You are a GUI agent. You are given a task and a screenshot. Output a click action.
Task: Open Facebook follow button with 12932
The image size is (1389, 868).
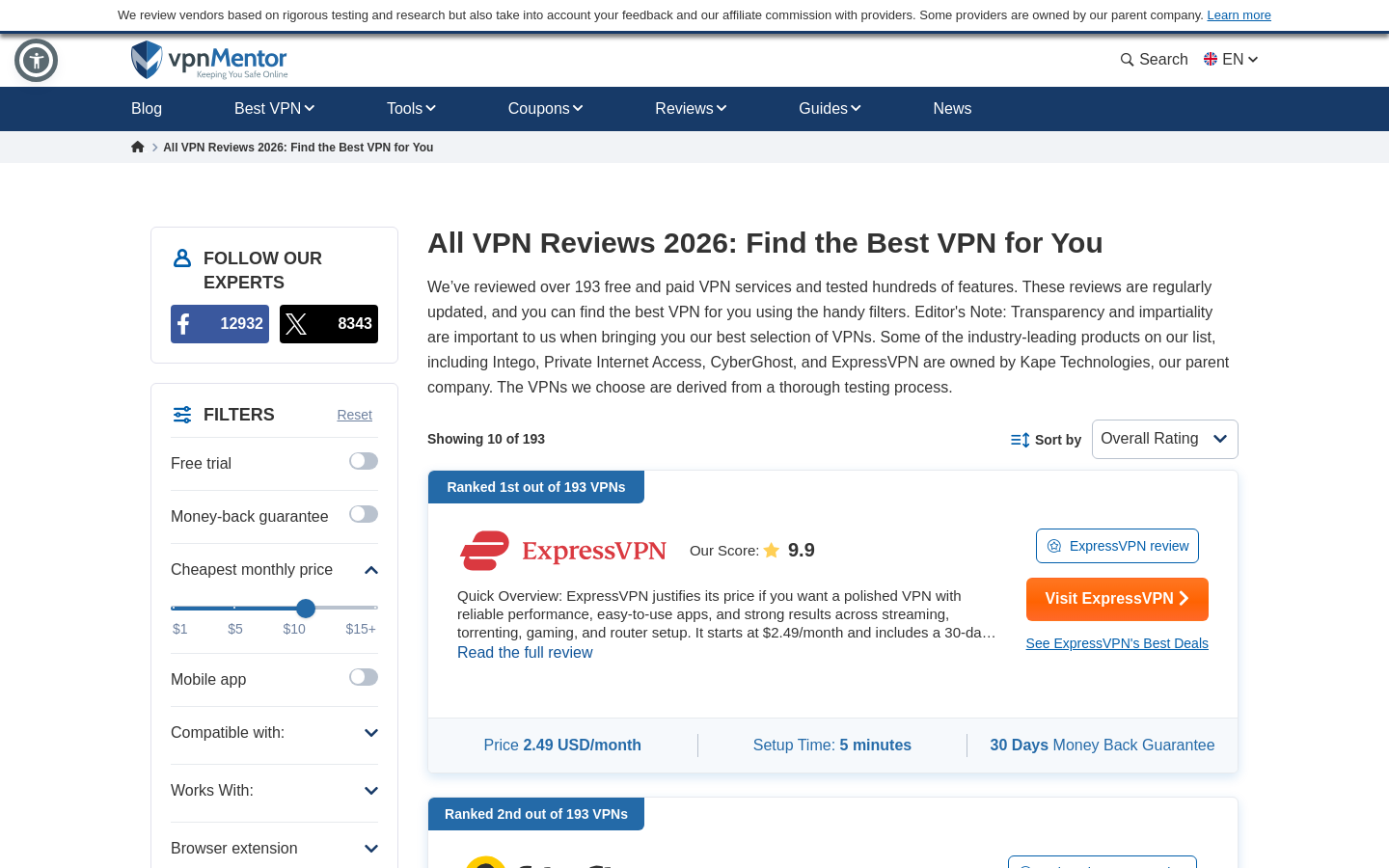pyautogui.click(x=220, y=324)
